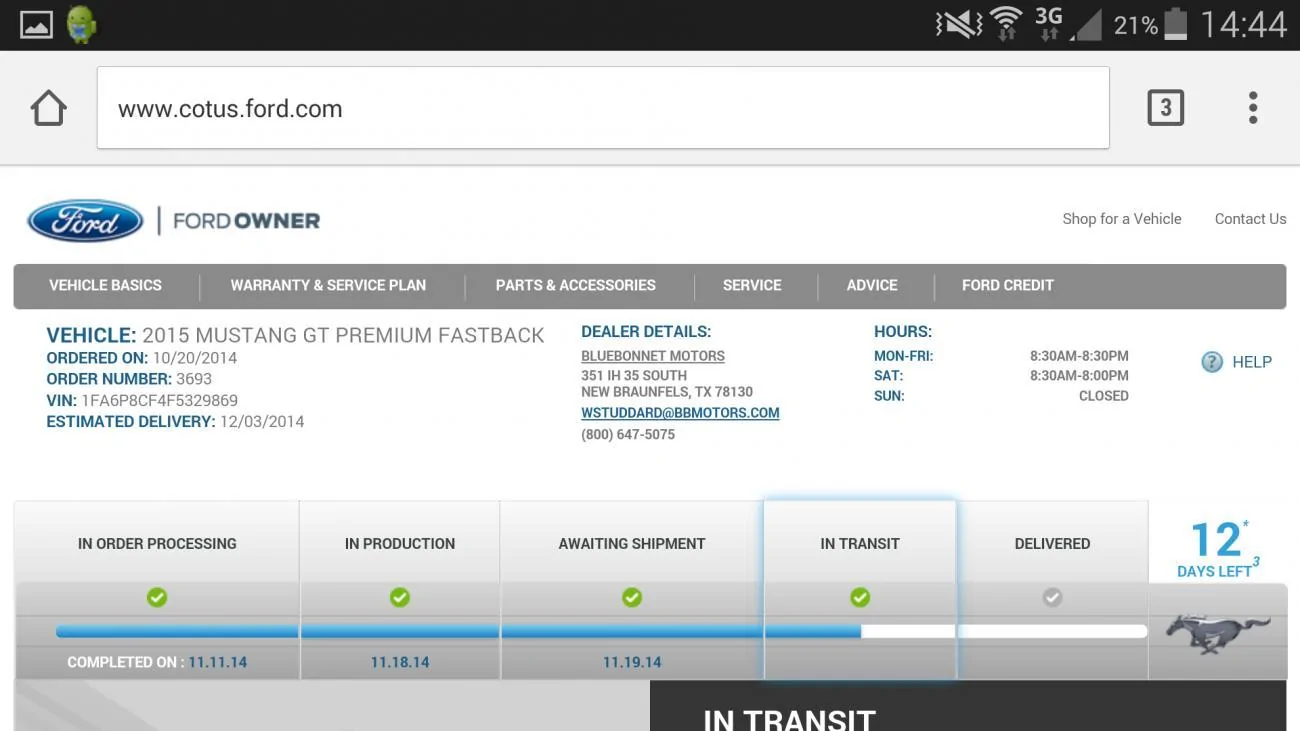Viewport: 1300px width, 731px height.
Task: Click green checkmark under Awaiting Shipment
Action: coord(632,597)
